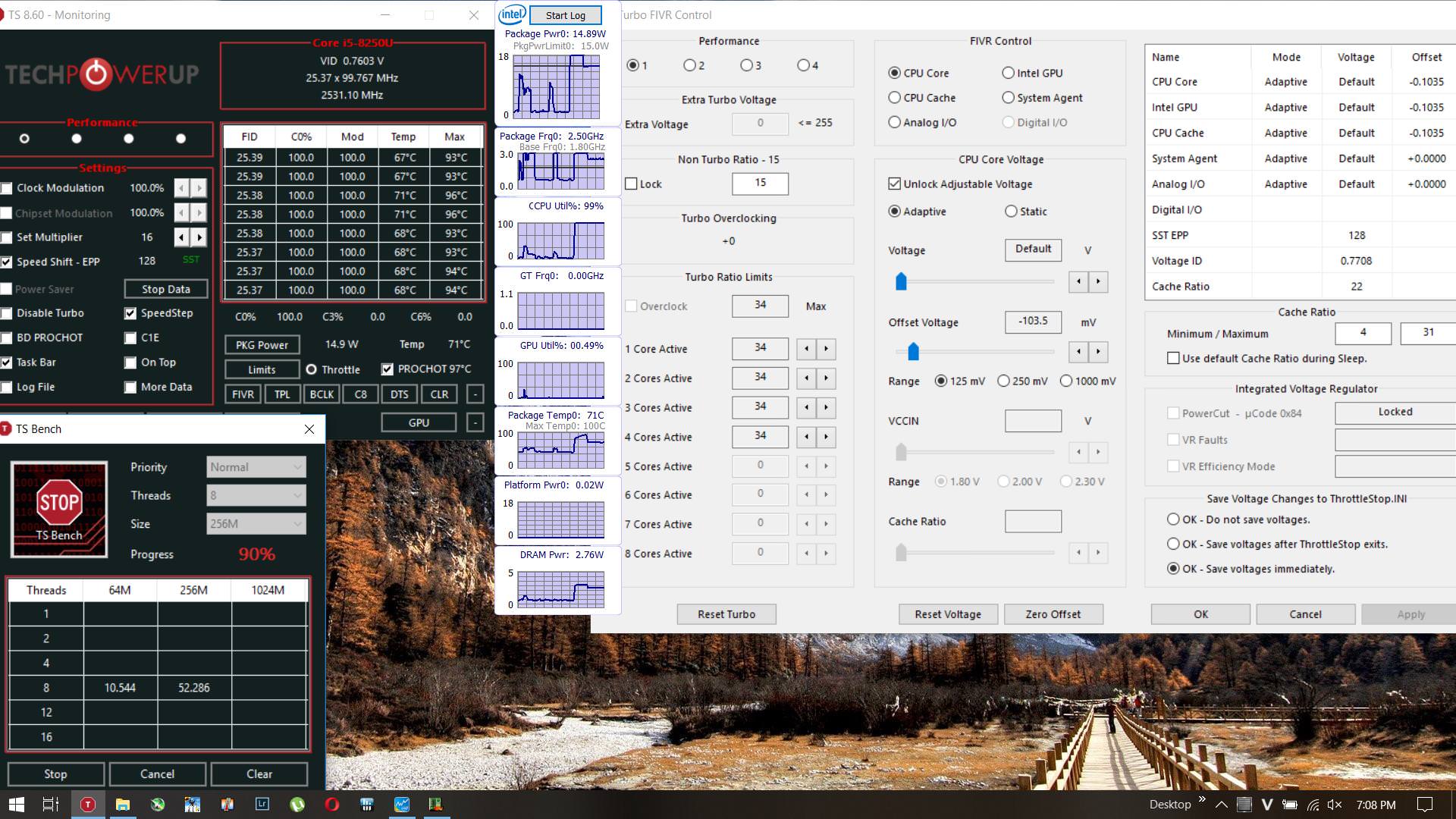Open the Size dropdown showing 256M

[x=256, y=523]
